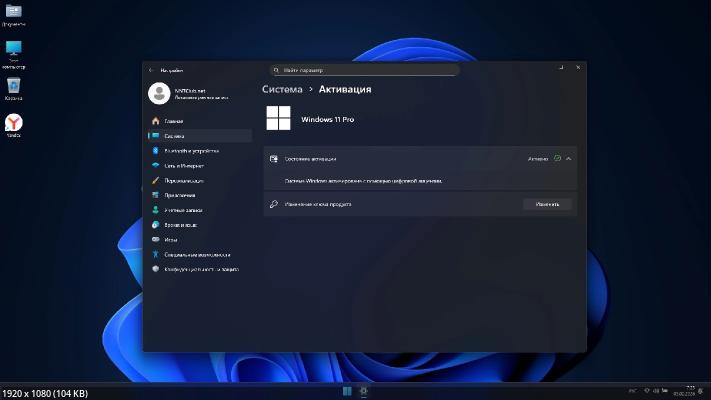The height and width of the screenshot is (400, 711).
Task: Open the Windows Start menu
Action: (x=347, y=390)
